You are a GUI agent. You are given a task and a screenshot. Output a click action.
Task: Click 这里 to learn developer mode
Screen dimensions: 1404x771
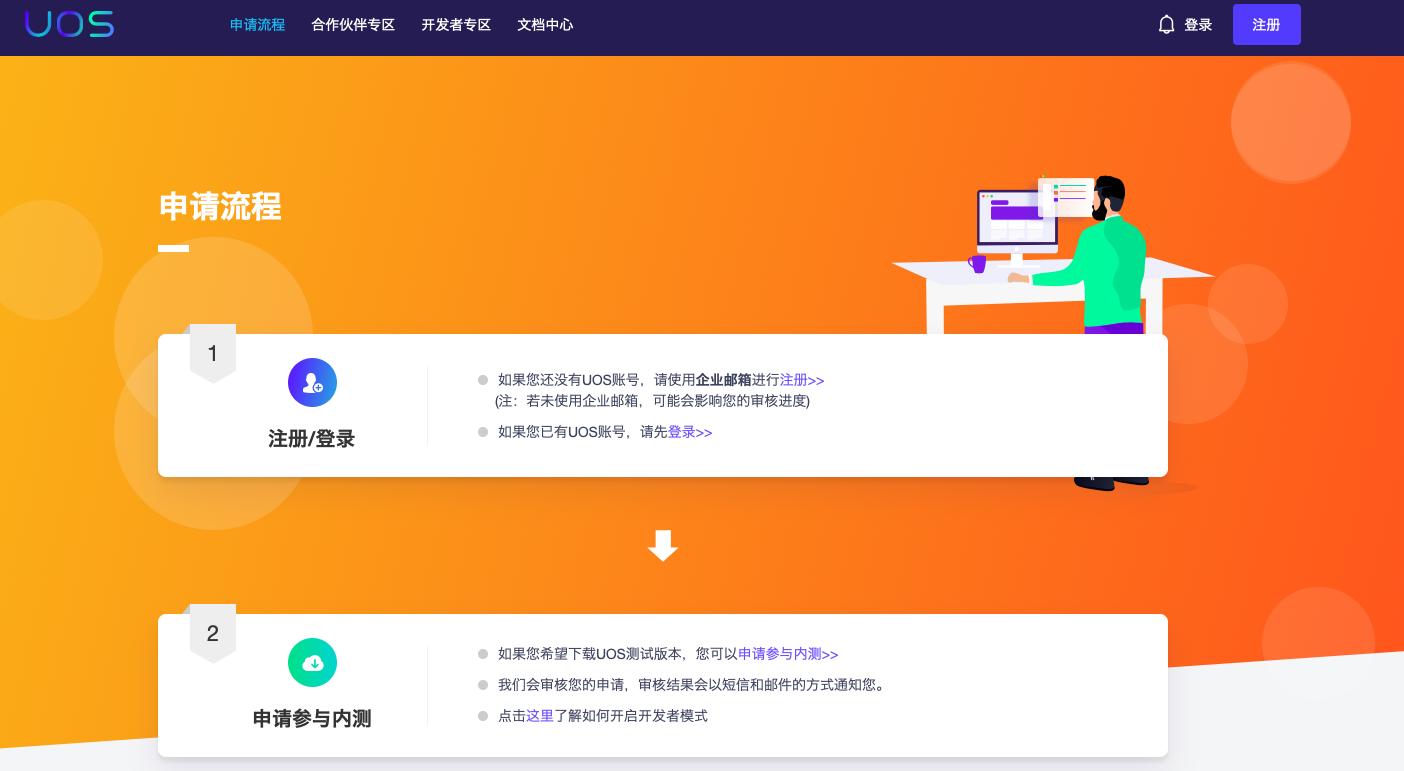point(539,716)
